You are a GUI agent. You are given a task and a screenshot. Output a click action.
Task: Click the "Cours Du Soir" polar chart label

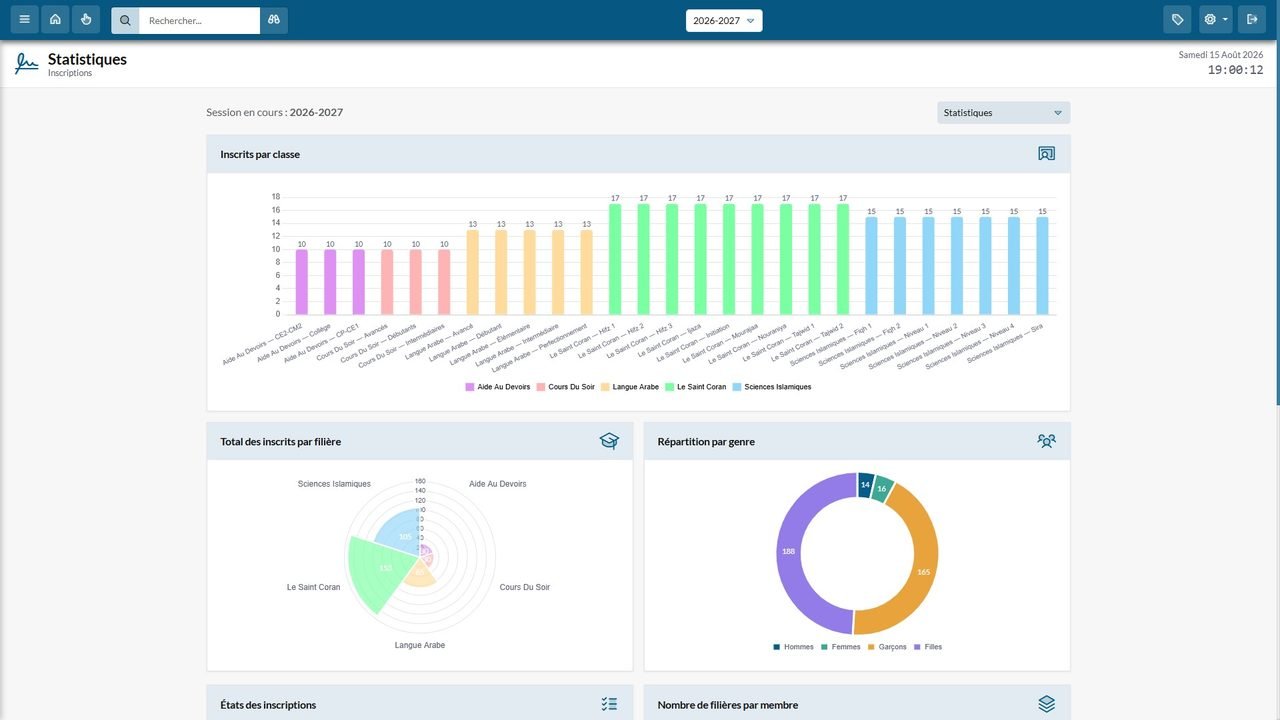click(525, 587)
